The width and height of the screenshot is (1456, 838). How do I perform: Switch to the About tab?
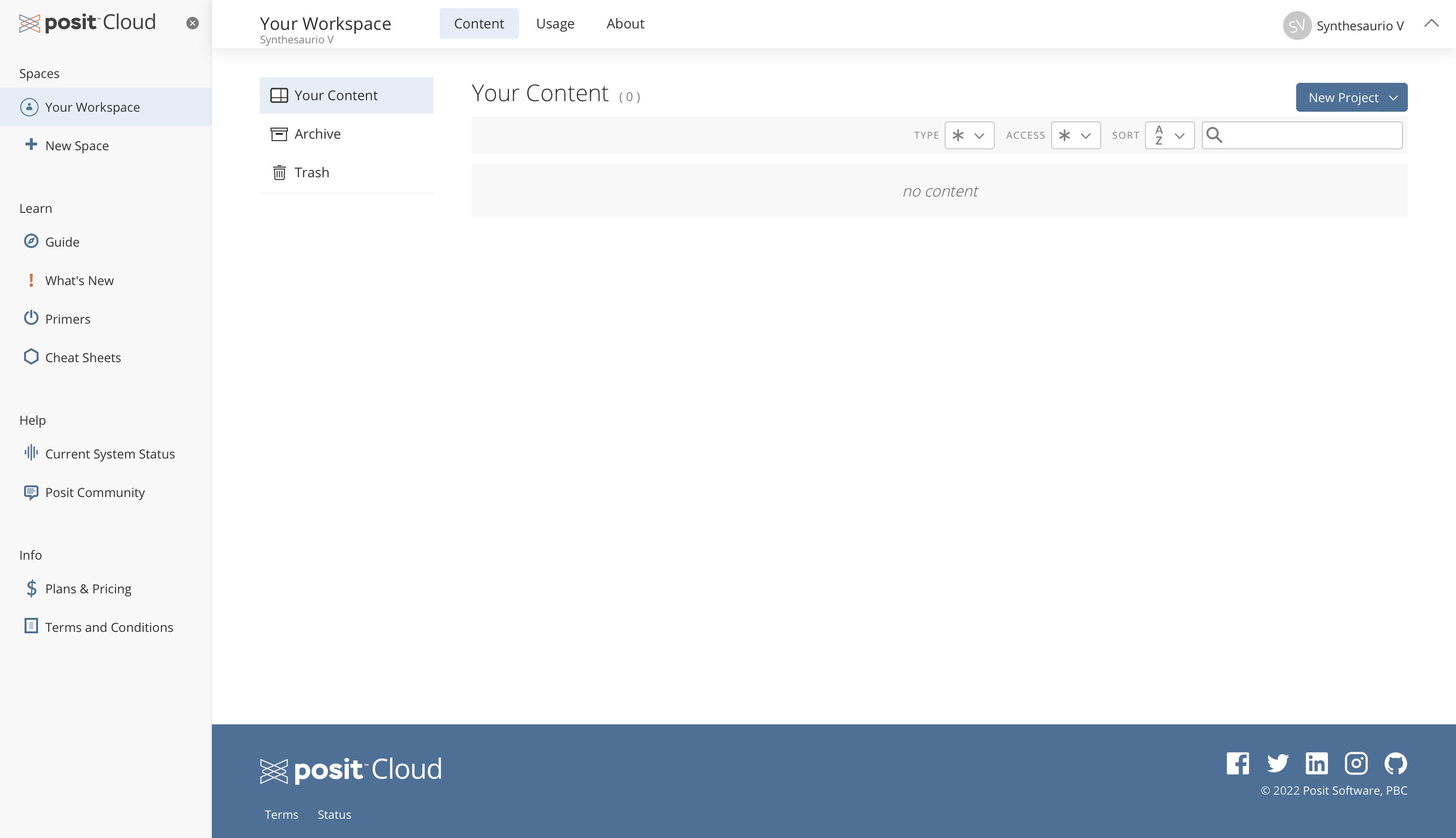(625, 24)
